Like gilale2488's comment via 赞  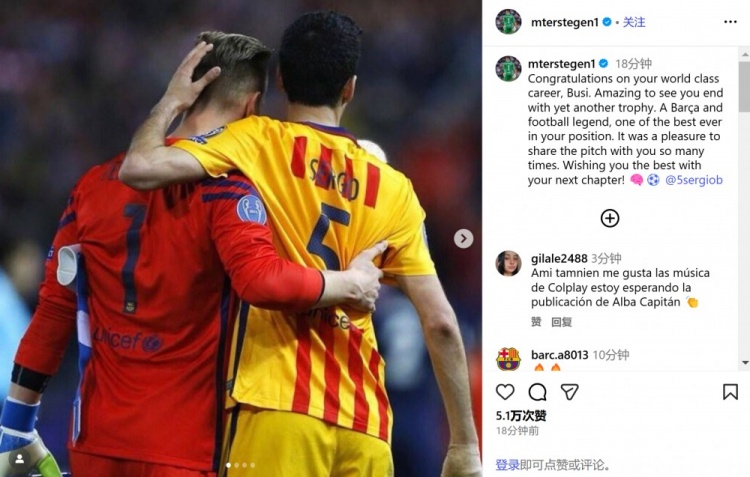click(536, 322)
